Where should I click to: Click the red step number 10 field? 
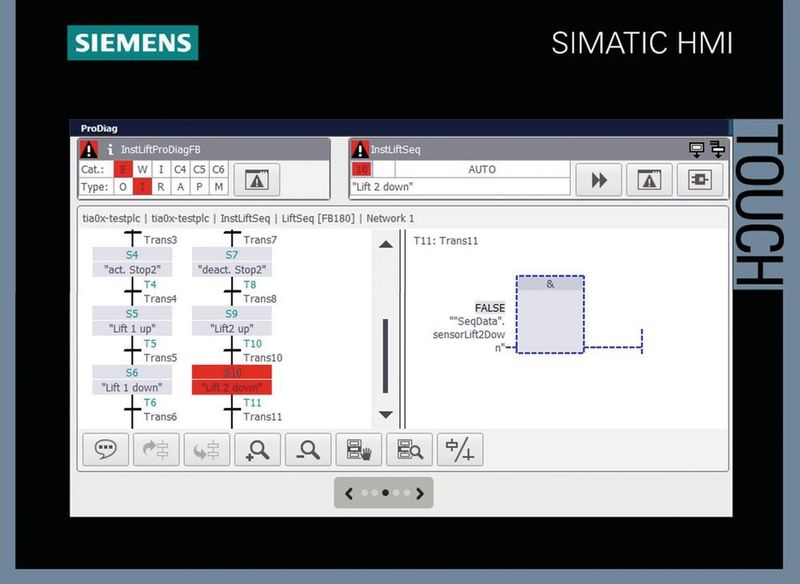[362, 169]
